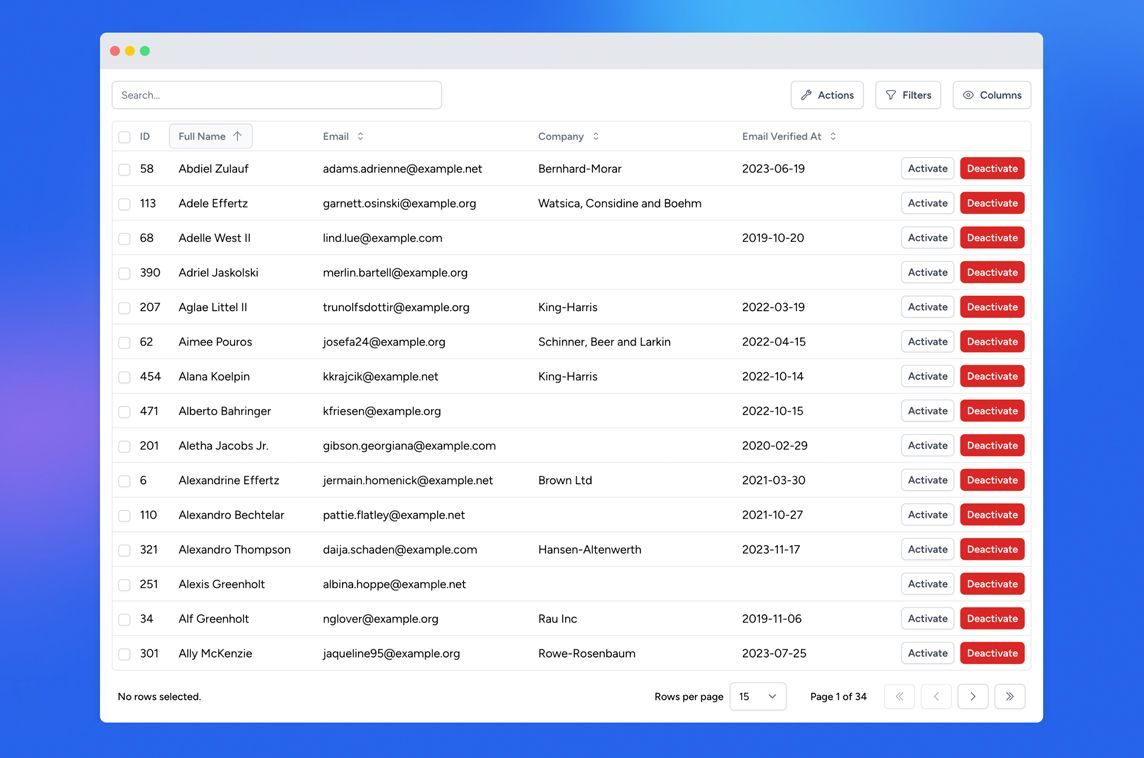Deactivate user Abdiel Zulauf
This screenshot has width=1144, height=758.
click(x=992, y=169)
